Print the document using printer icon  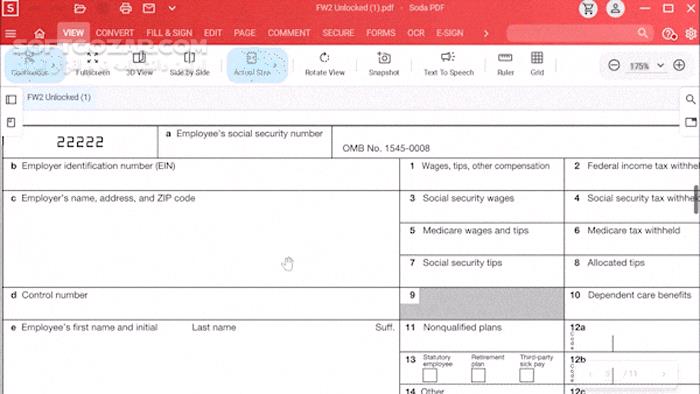pos(125,8)
